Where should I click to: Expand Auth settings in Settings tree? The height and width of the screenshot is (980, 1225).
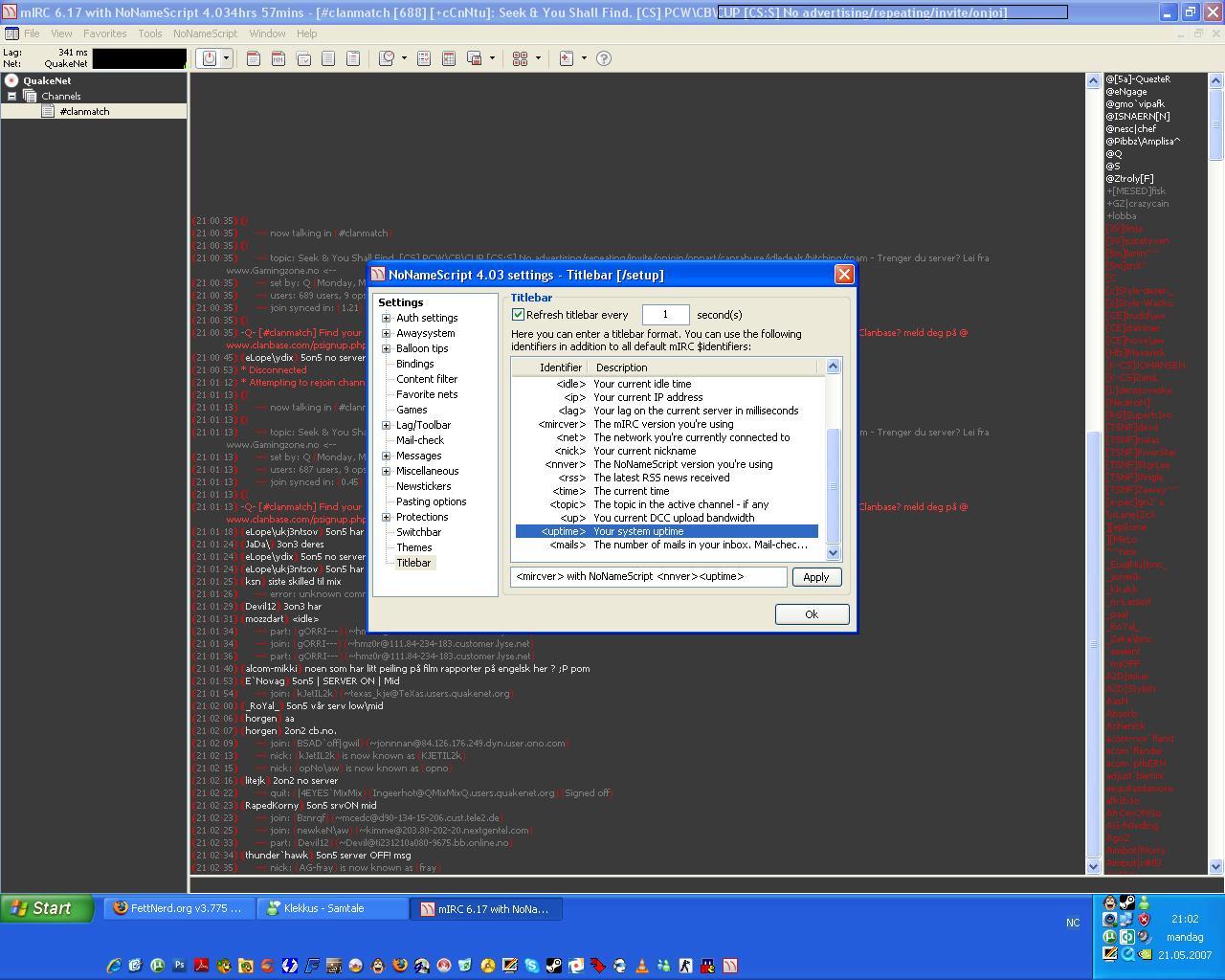point(387,318)
